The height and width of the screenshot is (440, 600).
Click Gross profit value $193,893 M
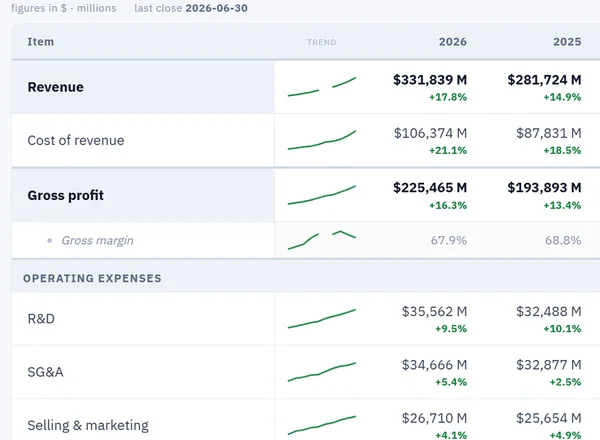click(x=544, y=188)
